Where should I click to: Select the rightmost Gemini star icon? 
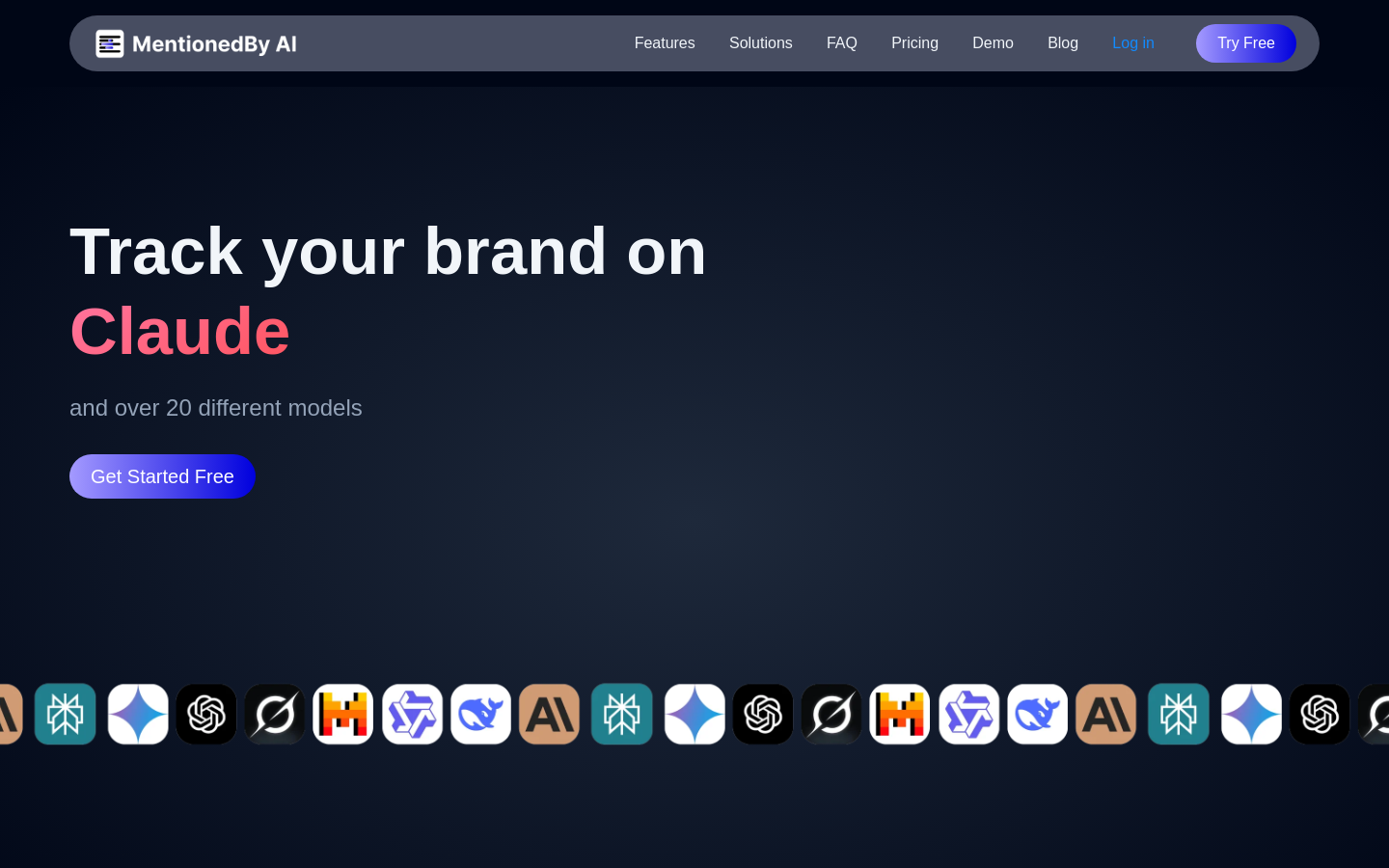[x=1251, y=715]
